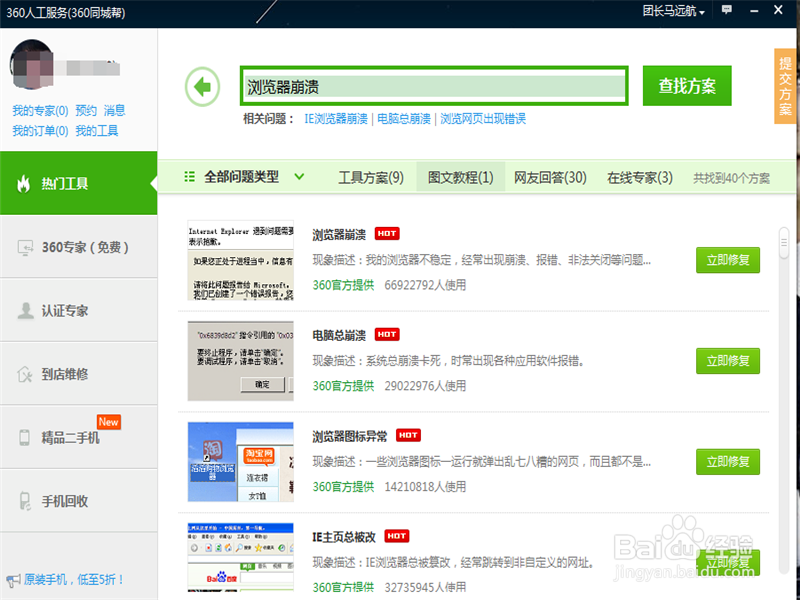Open the feedback message icon in title bar

click(x=727, y=10)
